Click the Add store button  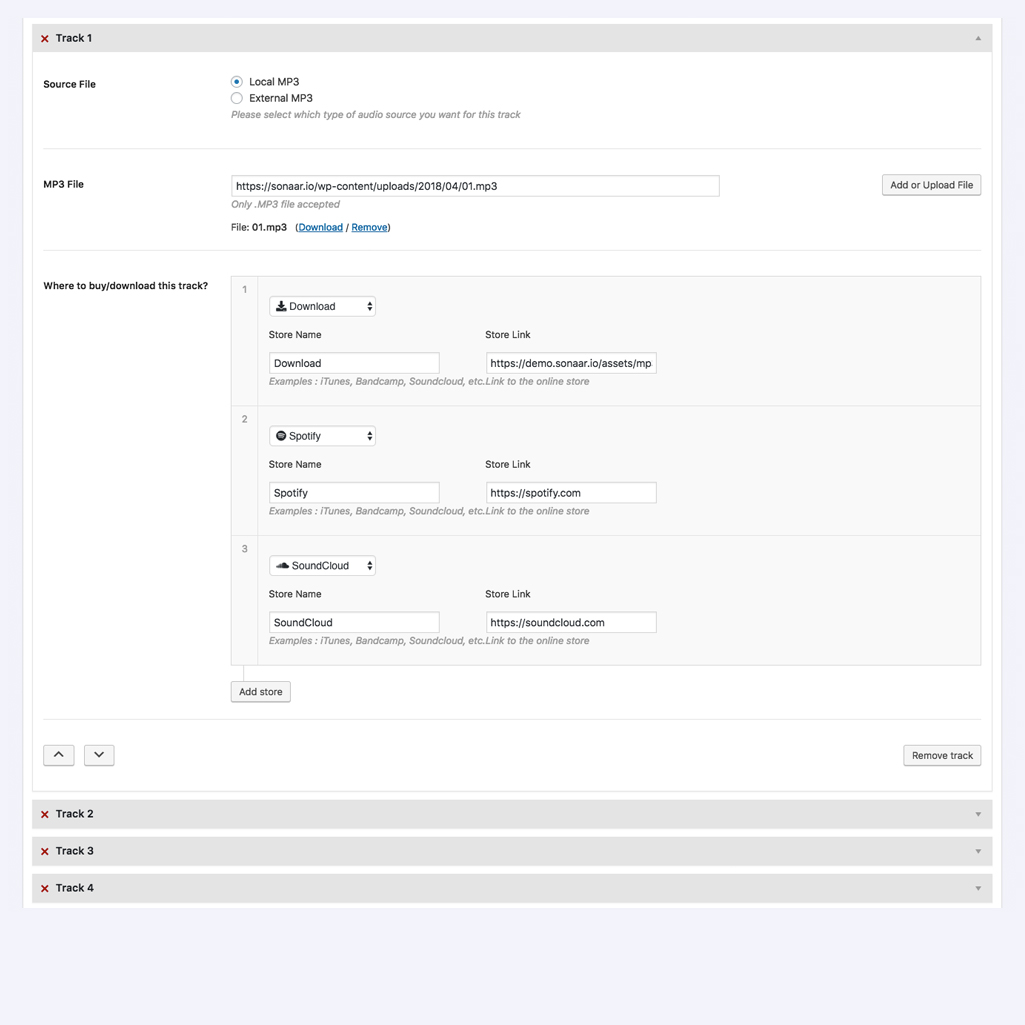click(x=260, y=691)
